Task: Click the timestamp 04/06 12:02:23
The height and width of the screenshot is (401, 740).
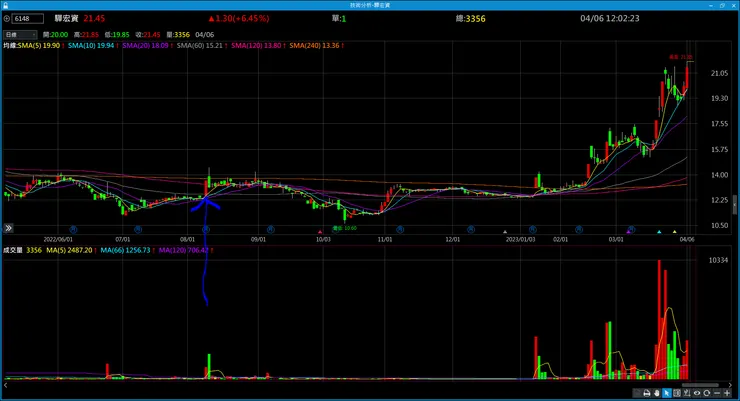Action: pos(610,18)
